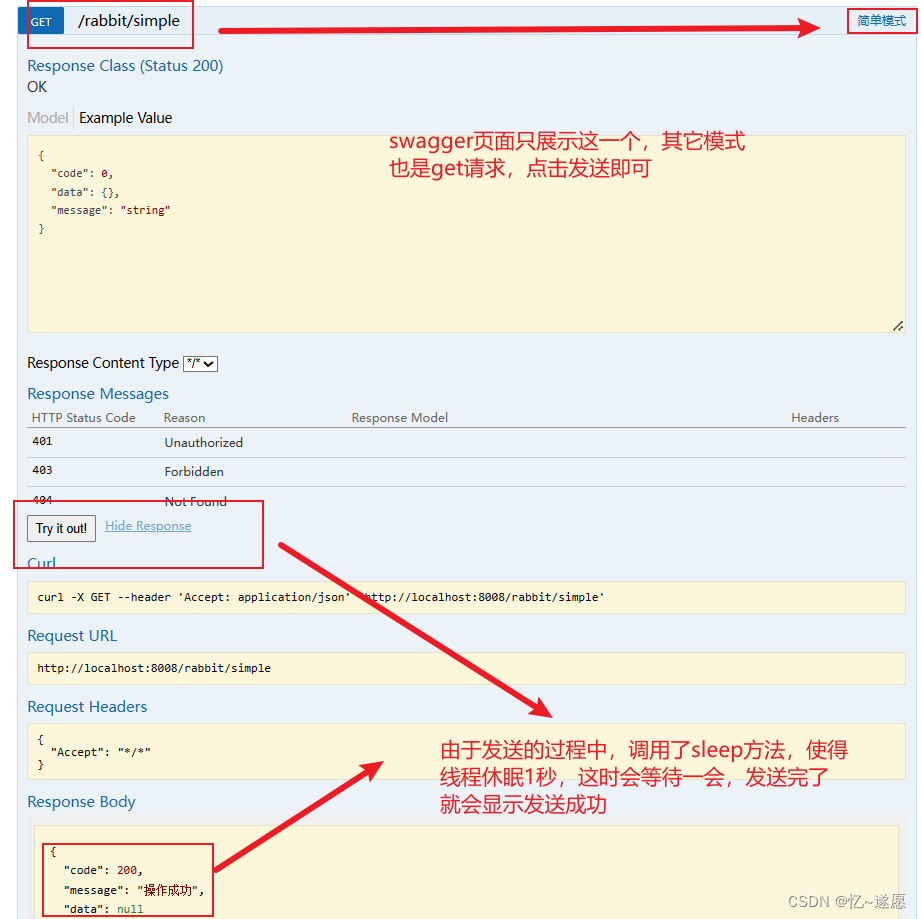Click the Reason column header
The width and height of the screenshot is (921, 919).
click(x=184, y=418)
